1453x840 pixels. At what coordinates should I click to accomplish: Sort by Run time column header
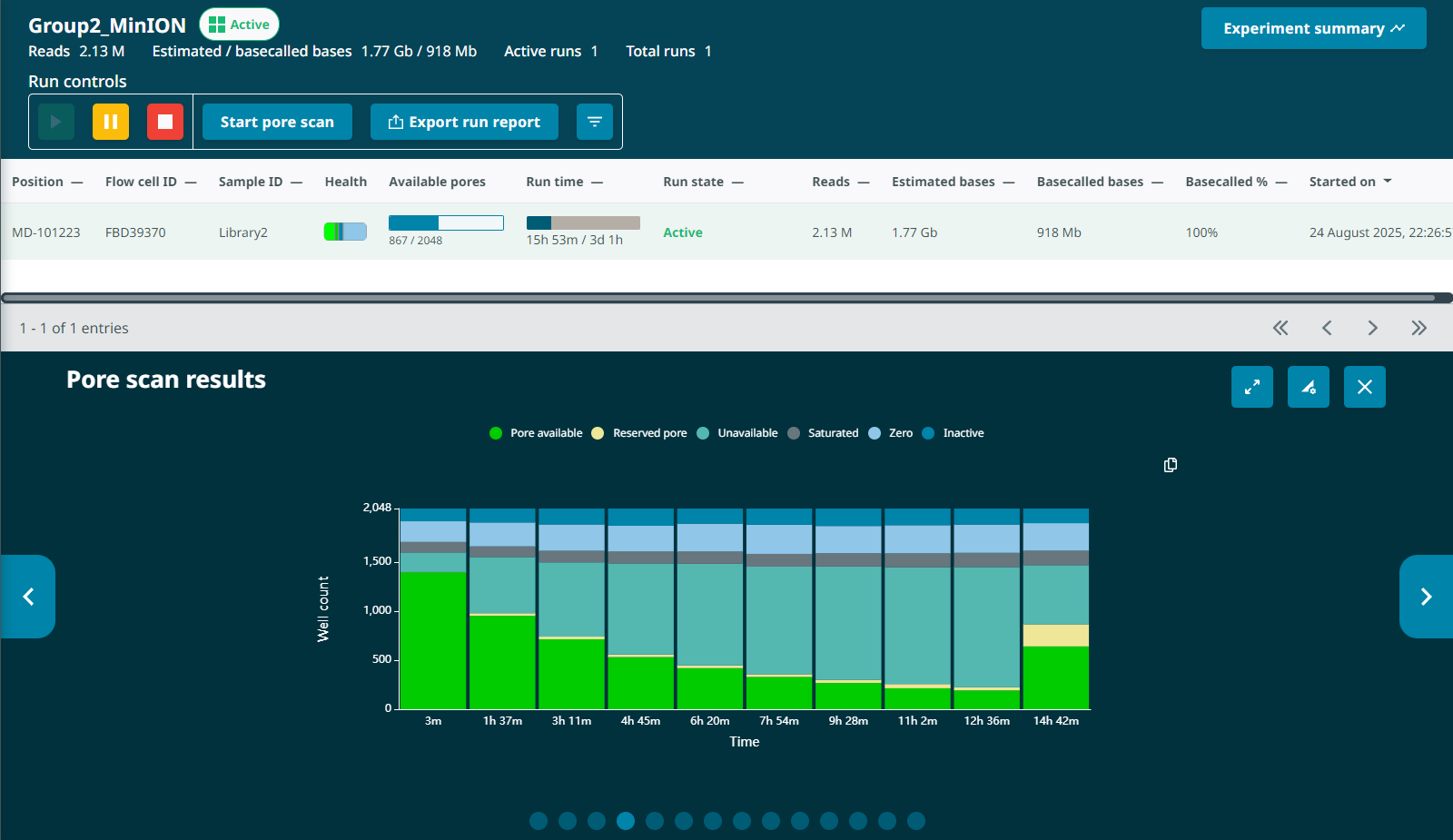[x=555, y=182]
